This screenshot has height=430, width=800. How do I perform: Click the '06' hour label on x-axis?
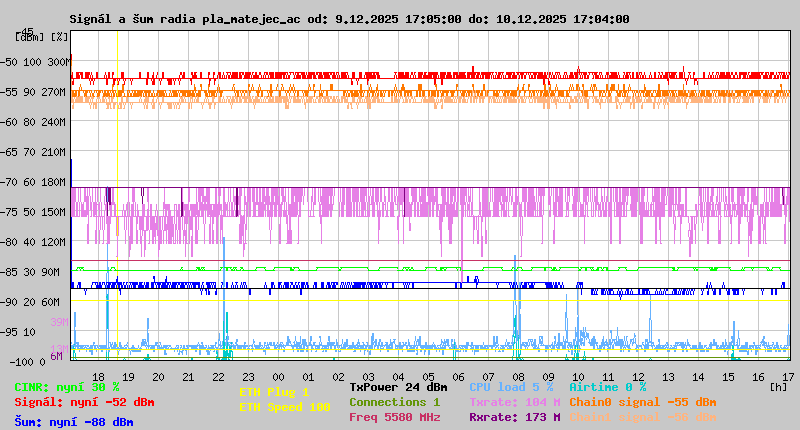click(459, 377)
